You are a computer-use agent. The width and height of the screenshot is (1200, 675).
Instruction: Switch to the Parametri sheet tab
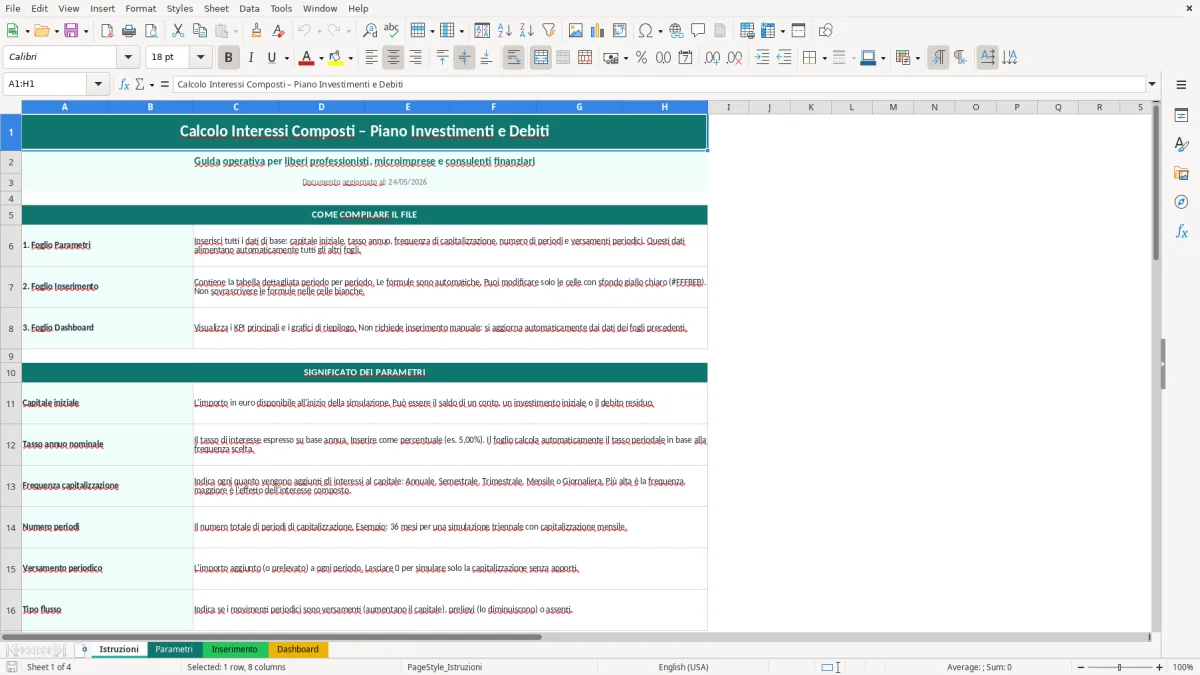(174, 649)
